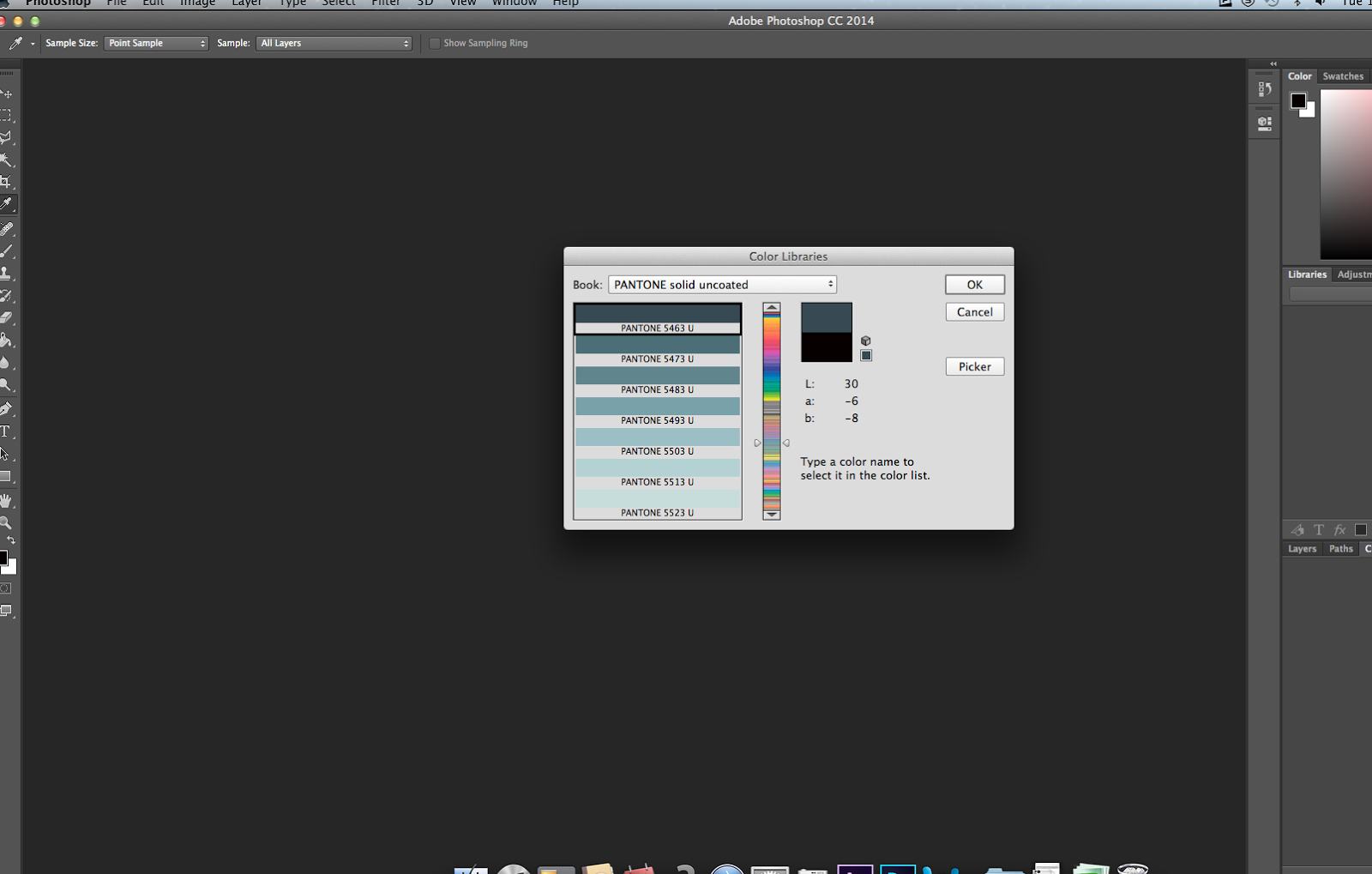
Task: Click the previous (black) color preview in dialog
Action: click(827, 347)
